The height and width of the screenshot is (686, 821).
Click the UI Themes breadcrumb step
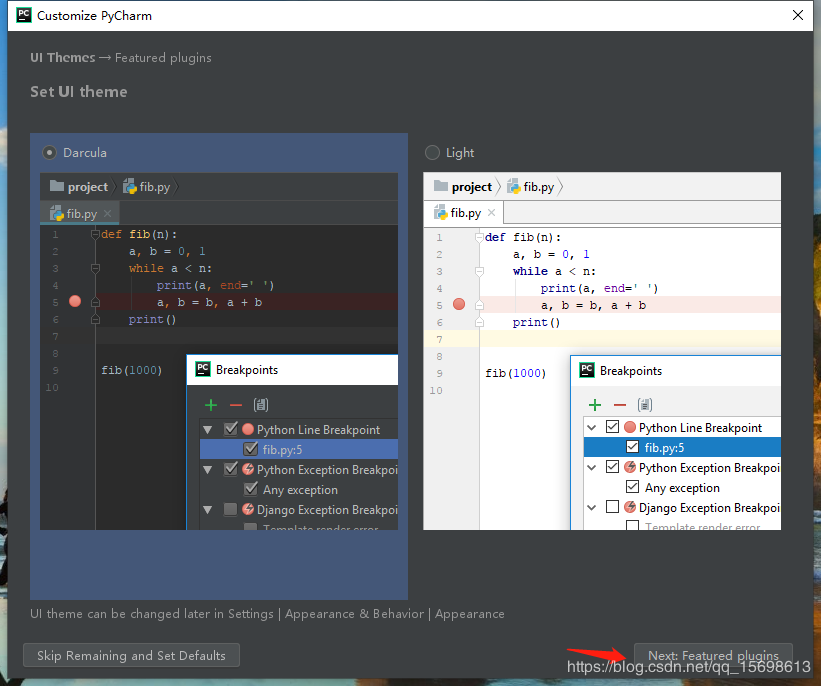pos(63,58)
